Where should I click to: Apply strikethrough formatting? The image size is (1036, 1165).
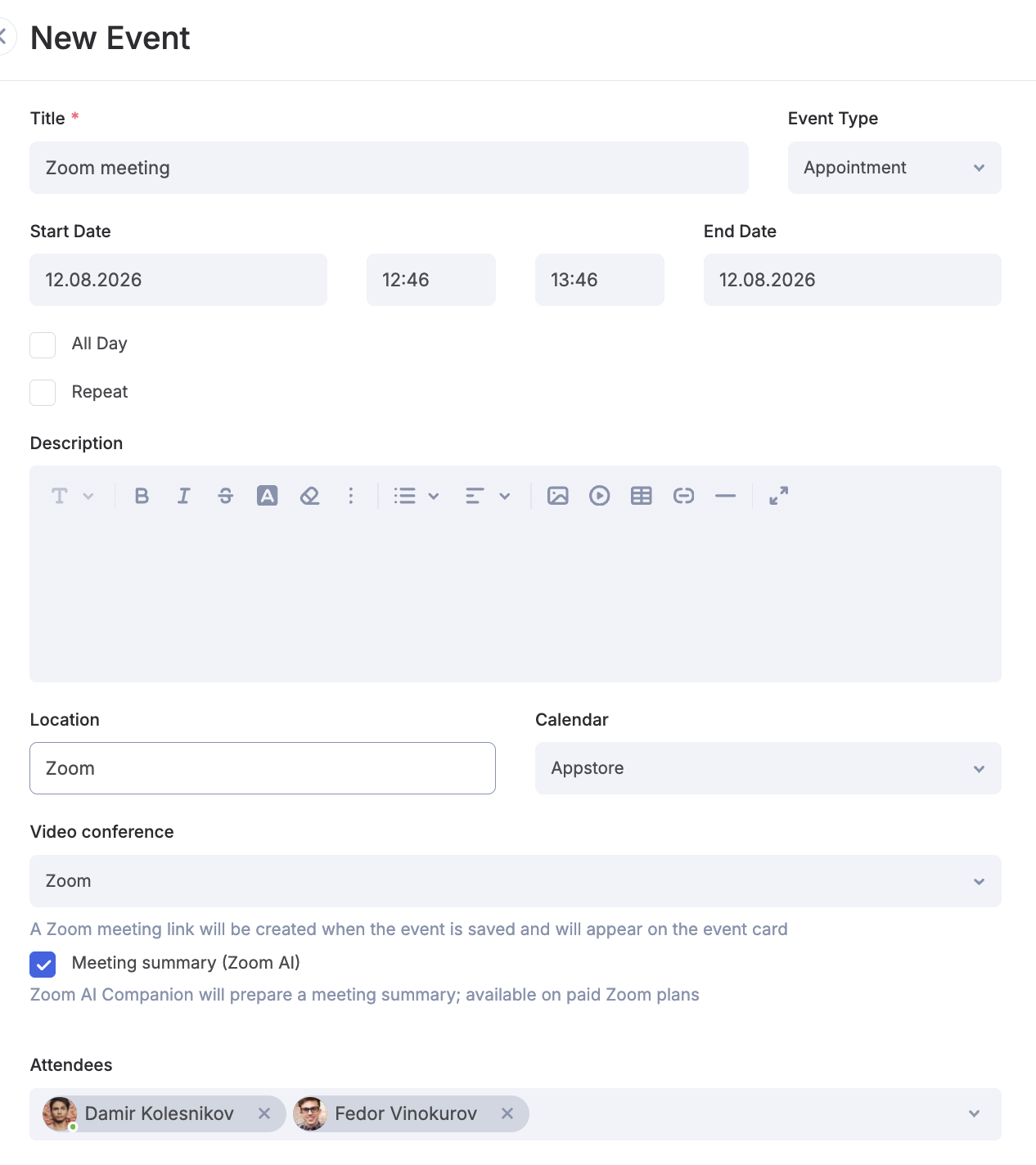226,496
